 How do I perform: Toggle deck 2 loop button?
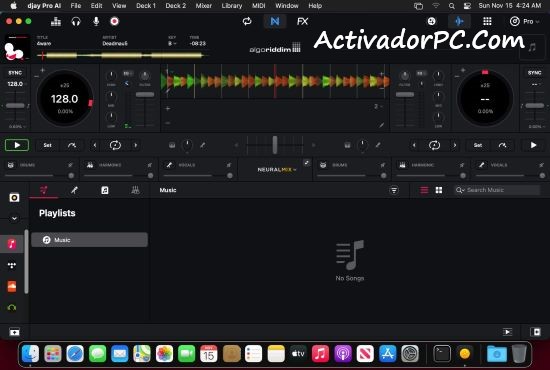[x=434, y=145]
